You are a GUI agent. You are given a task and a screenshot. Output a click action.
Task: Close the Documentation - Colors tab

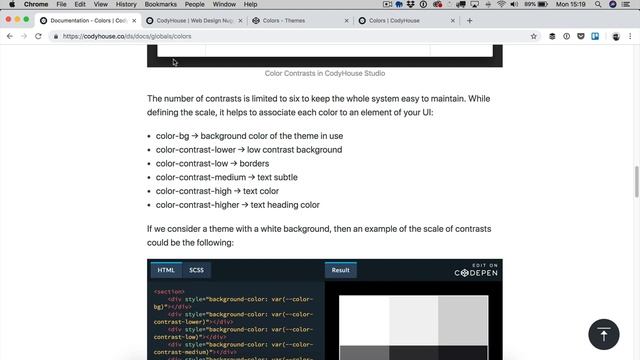point(134,20)
